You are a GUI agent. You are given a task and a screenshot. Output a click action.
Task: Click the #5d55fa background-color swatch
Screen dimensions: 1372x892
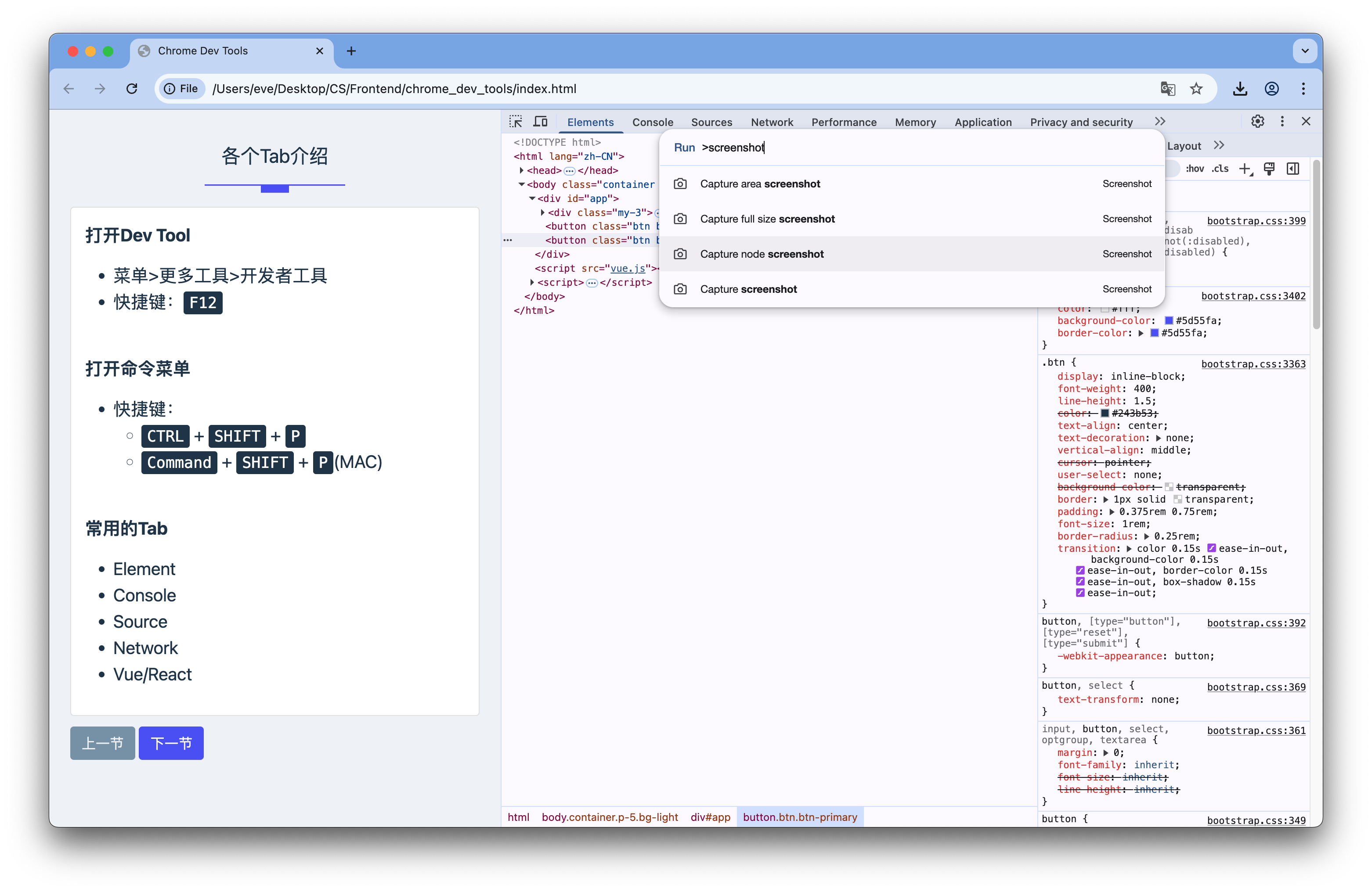point(1169,321)
